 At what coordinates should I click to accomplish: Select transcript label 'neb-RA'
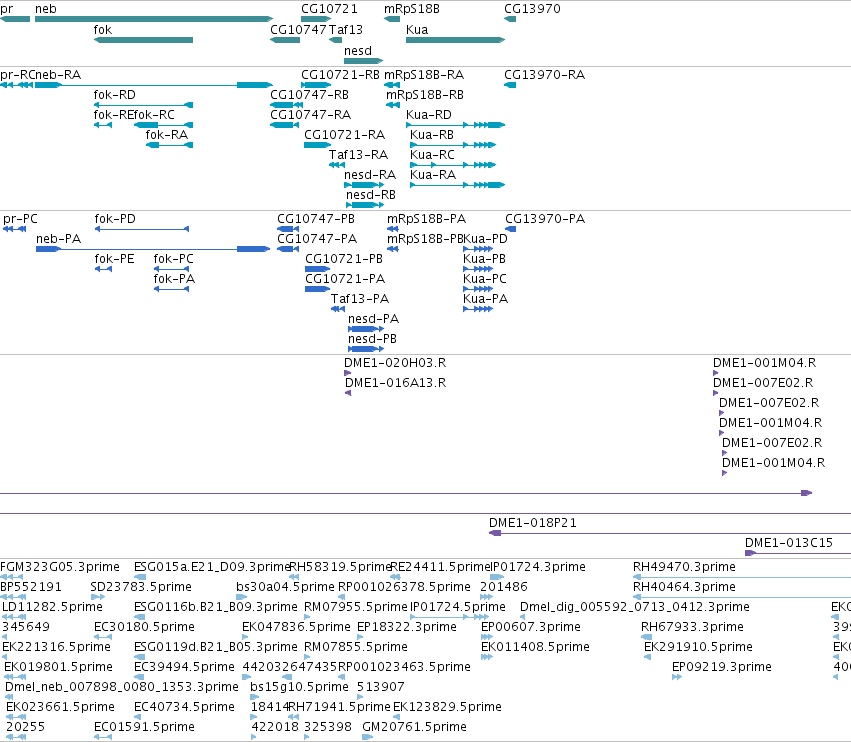click(58, 74)
